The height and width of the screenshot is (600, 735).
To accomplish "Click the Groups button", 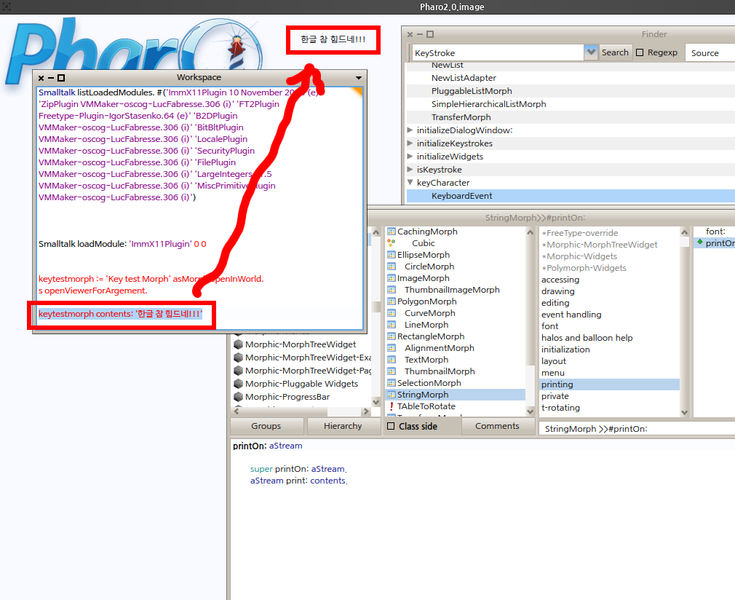I will (x=266, y=427).
